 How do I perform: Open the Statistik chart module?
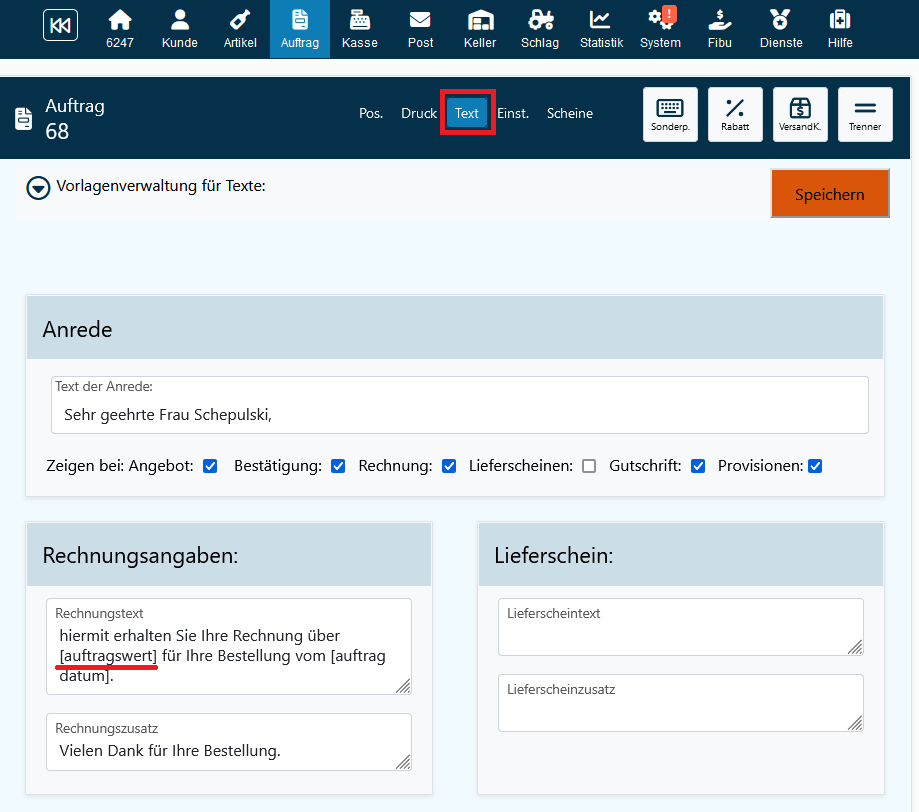point(601,29)
